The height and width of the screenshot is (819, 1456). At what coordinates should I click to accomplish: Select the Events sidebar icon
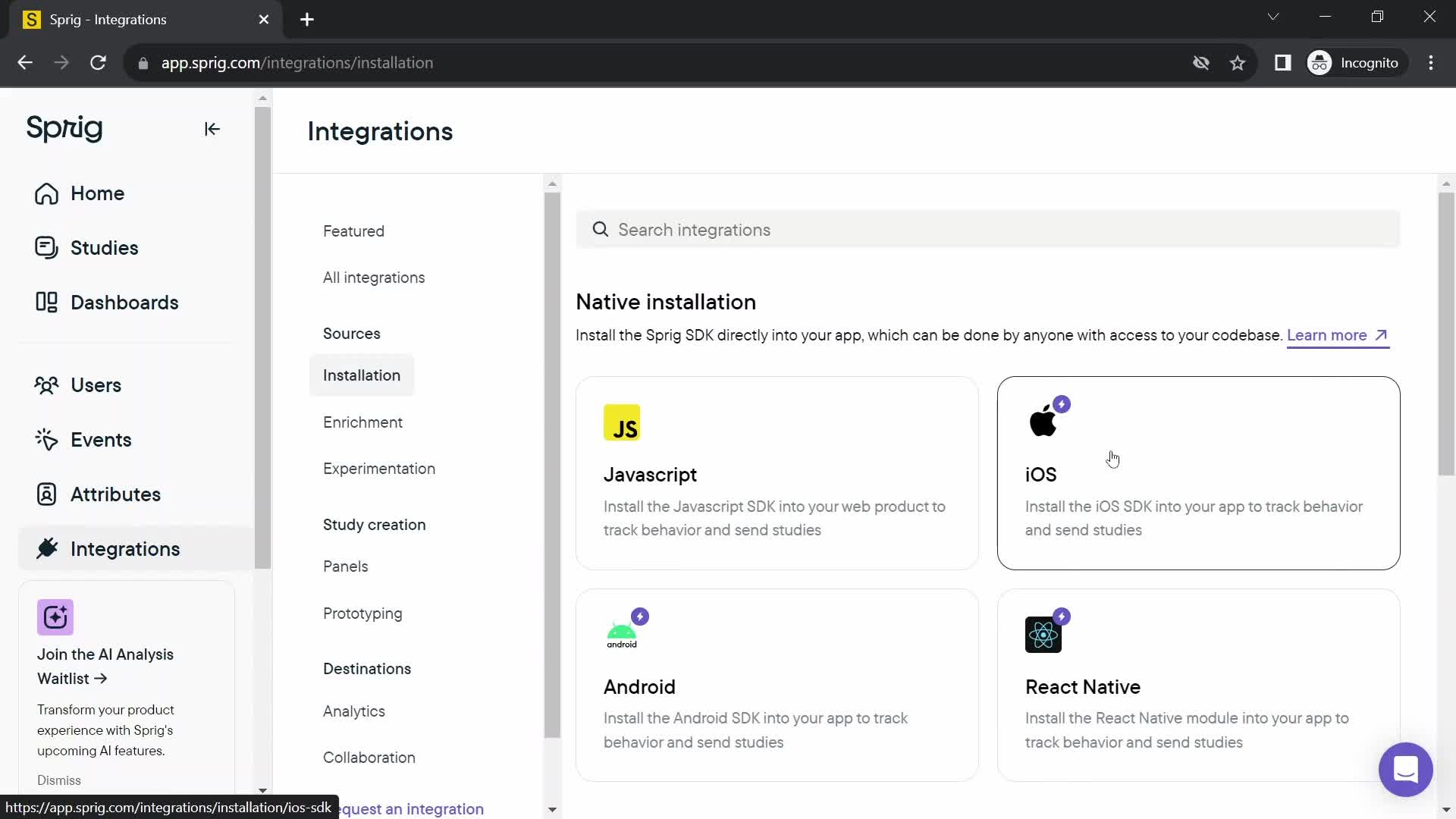pyautogui.click(x=47, y=440)
